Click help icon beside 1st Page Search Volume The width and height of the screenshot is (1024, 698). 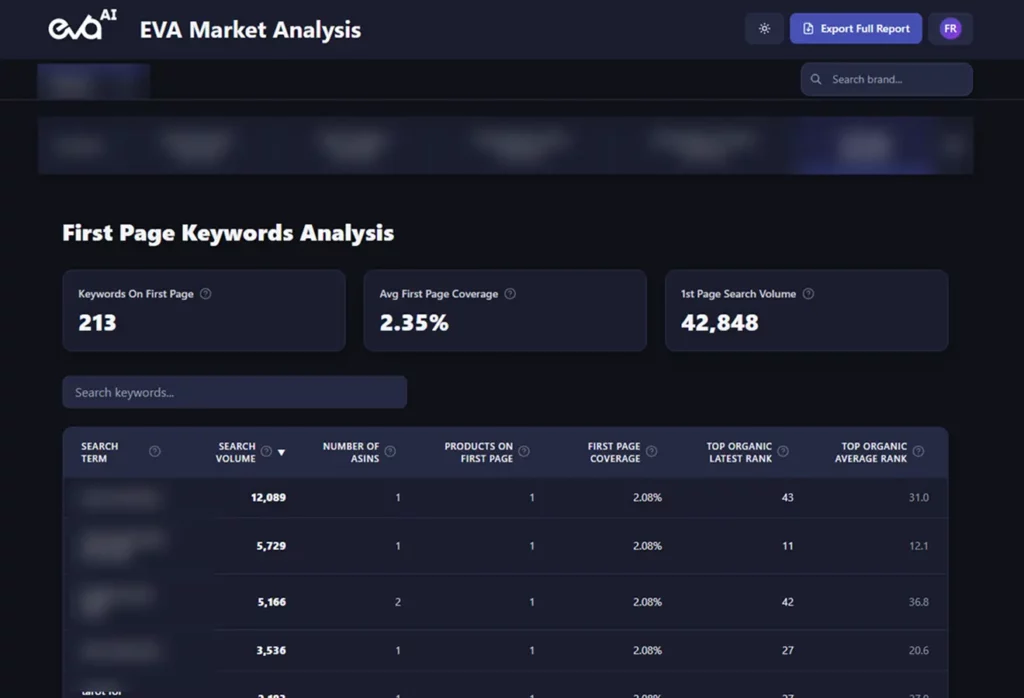(808, 294)
